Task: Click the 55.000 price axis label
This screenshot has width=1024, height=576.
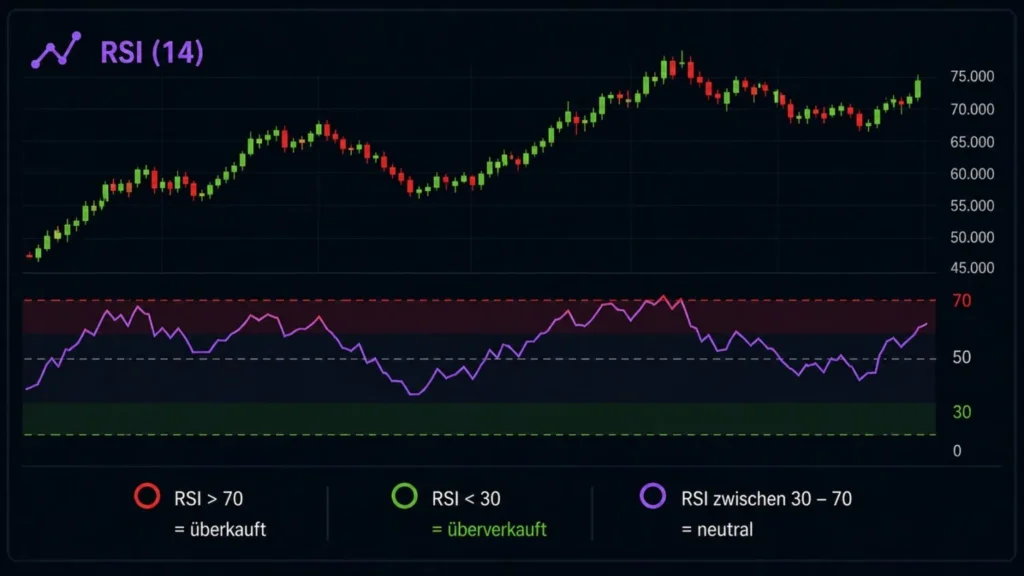Action: 972,206
